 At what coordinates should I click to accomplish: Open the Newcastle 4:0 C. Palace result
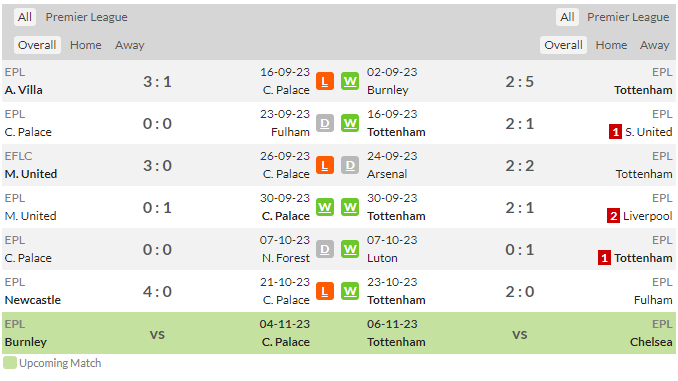(x=157, y=291)
